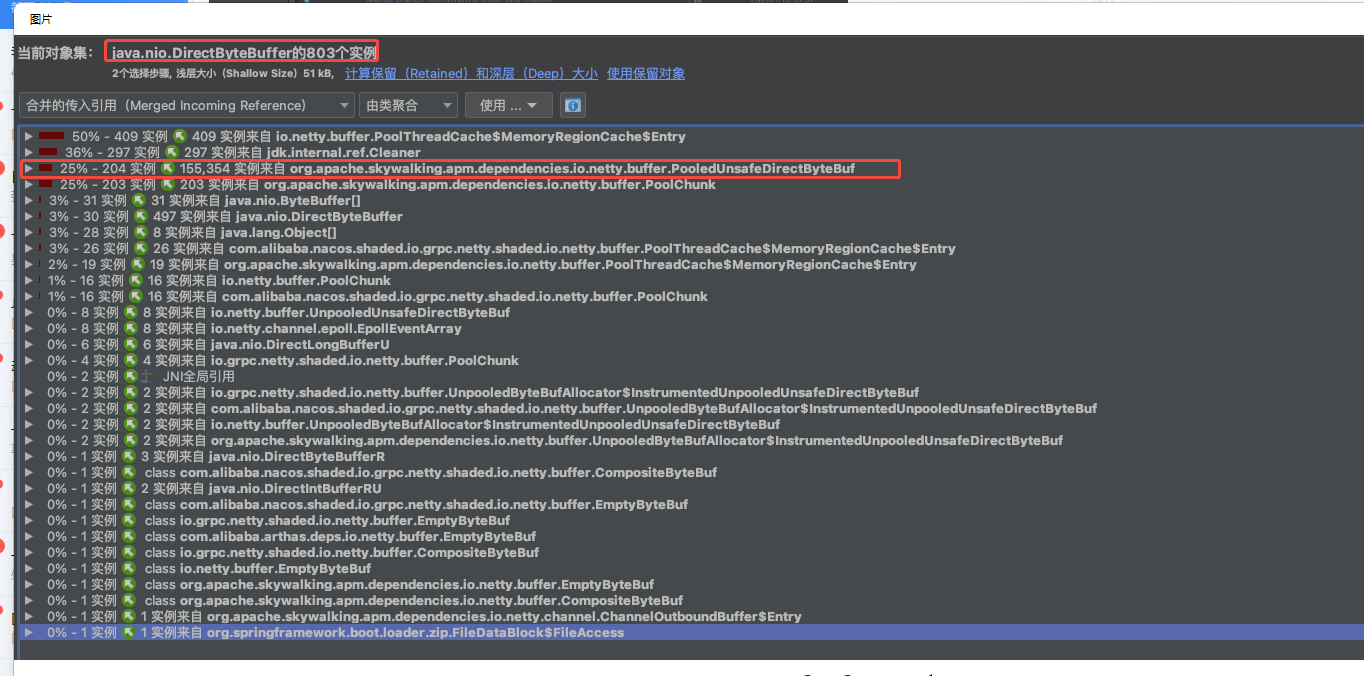Click green icon in ChannelOutboundBuffer$Entry row
The width and height of the screenshot is (1364, 676).
coord(131,616)
